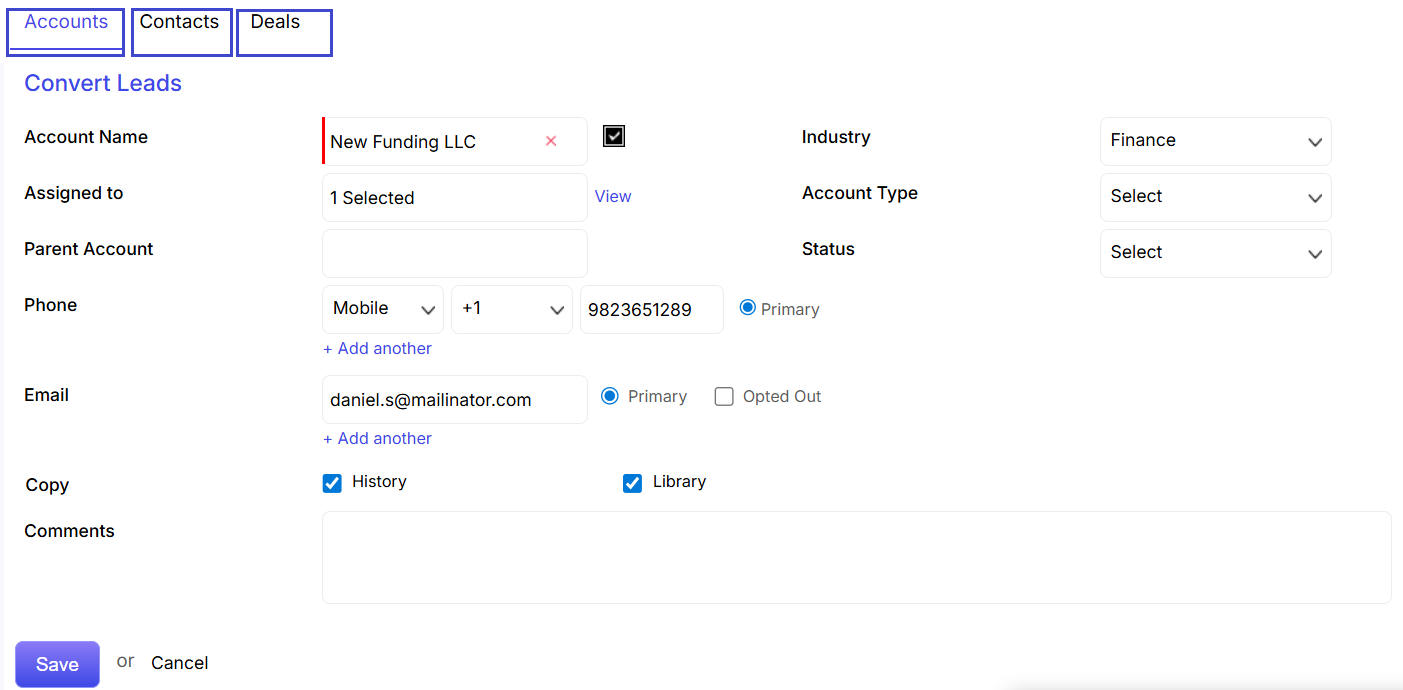Click View next to Assigned to
The width and height of the screenshot is (1403, 690).
click(613, 197)
